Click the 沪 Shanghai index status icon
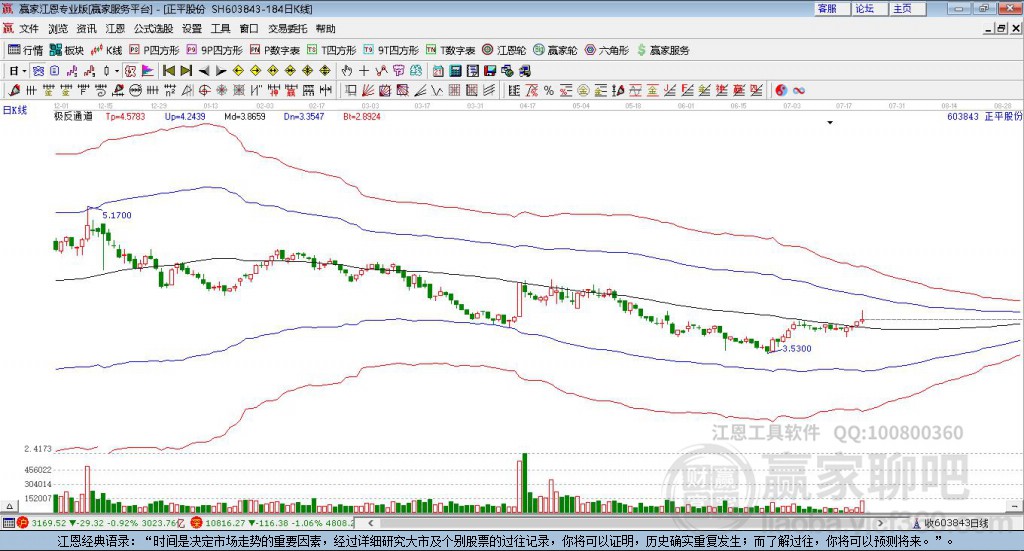 coord(23,522)
